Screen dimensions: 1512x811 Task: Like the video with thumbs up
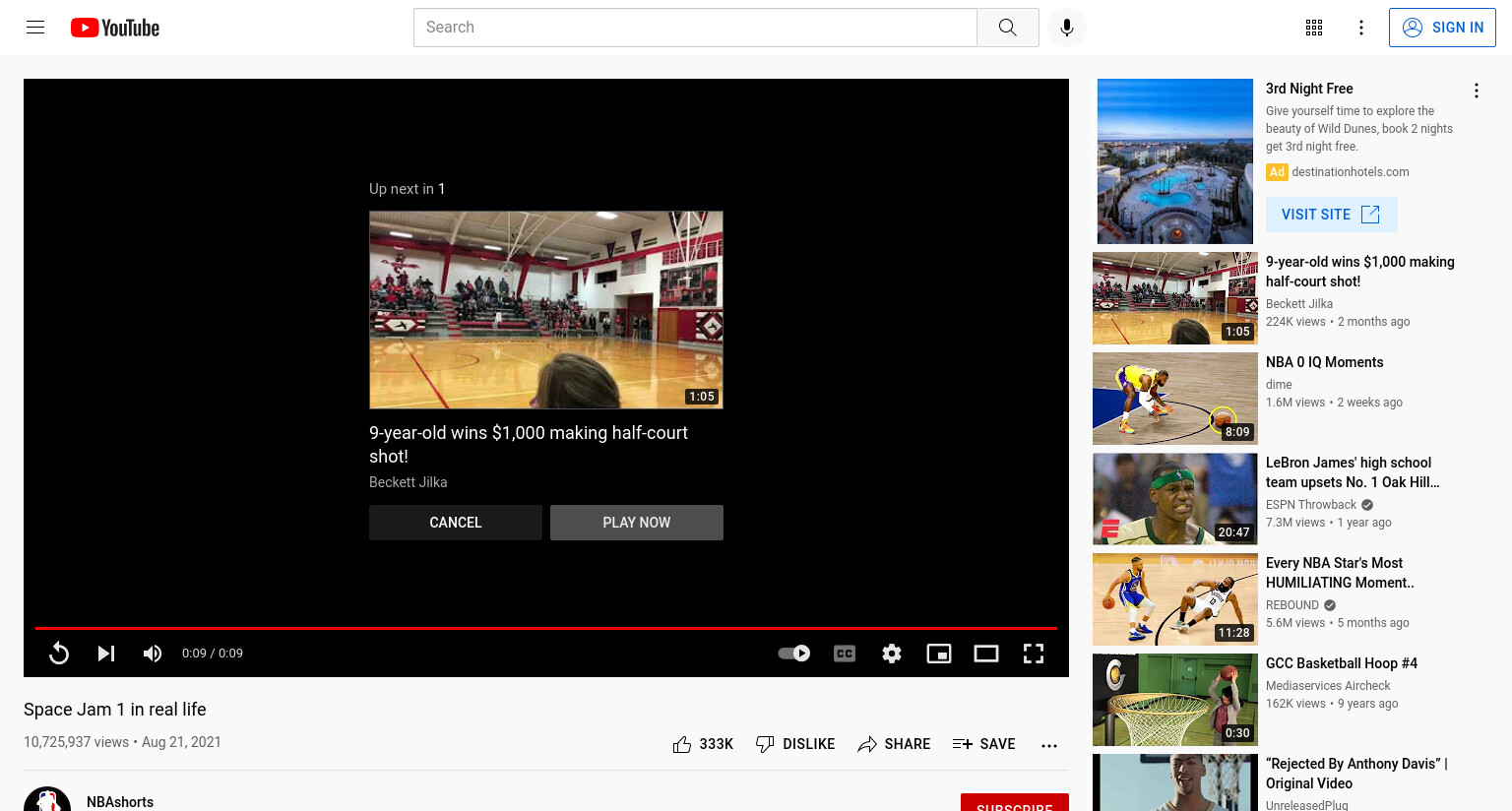[682, 744]
